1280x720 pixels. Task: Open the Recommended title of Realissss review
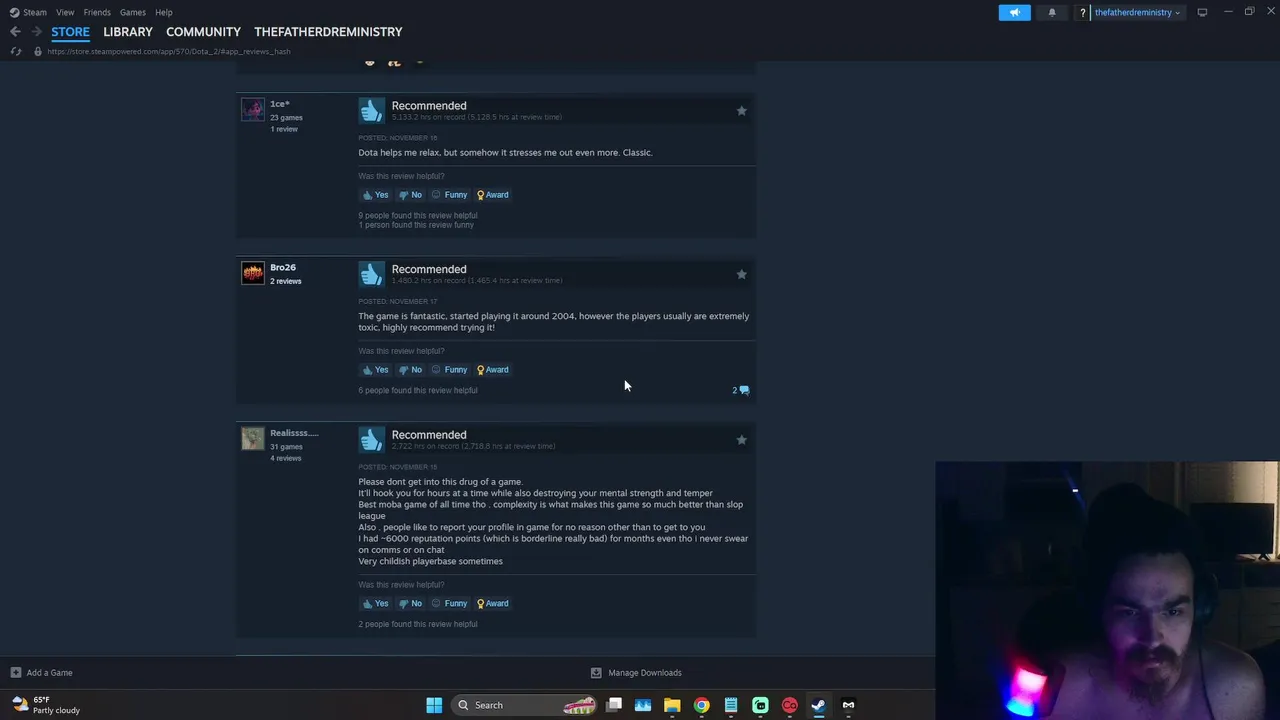point(429,435)
